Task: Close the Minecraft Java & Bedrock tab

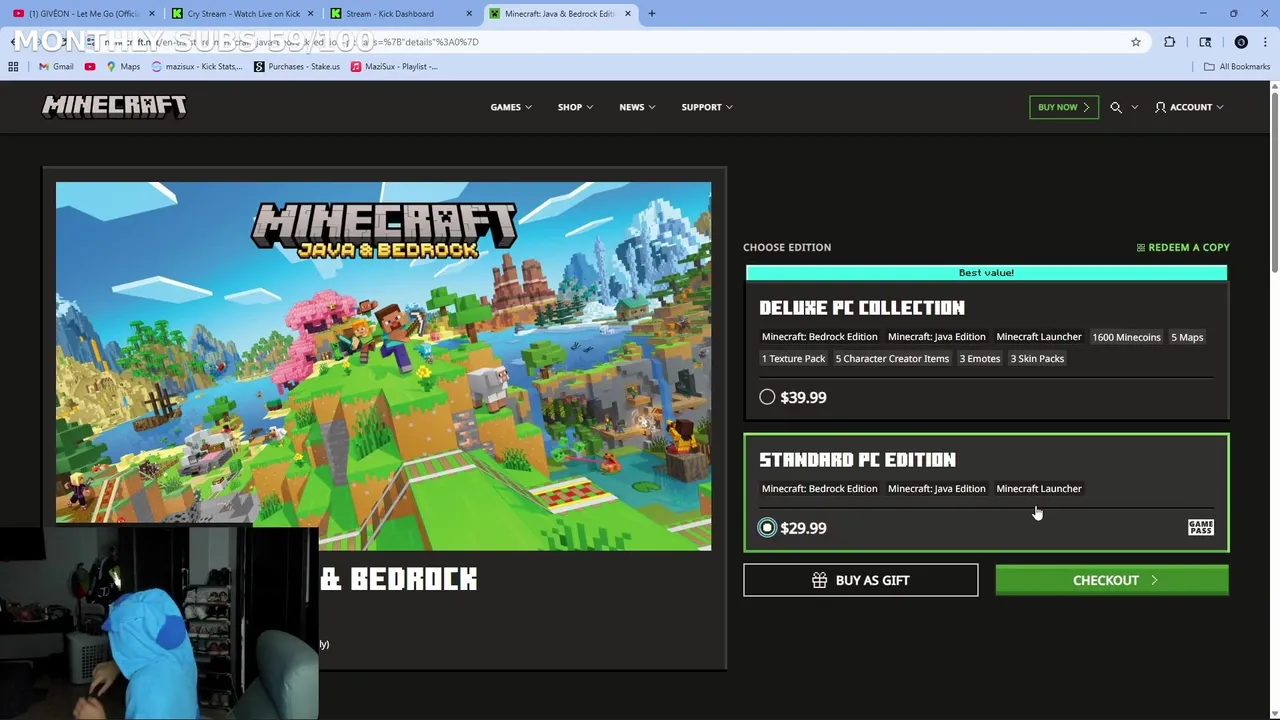Action: pos(628,14)
